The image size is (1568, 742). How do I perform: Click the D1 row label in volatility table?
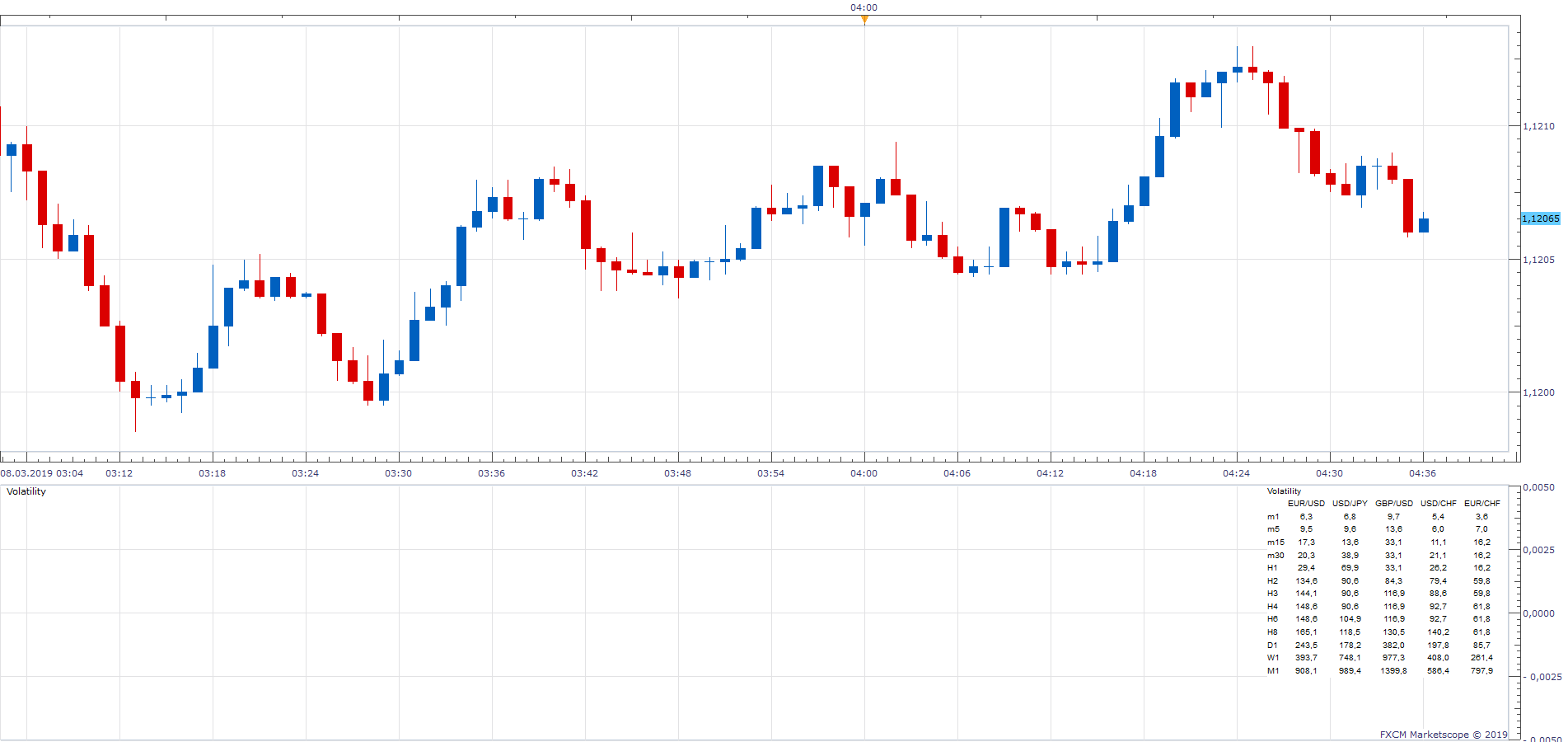point(1273,646)
